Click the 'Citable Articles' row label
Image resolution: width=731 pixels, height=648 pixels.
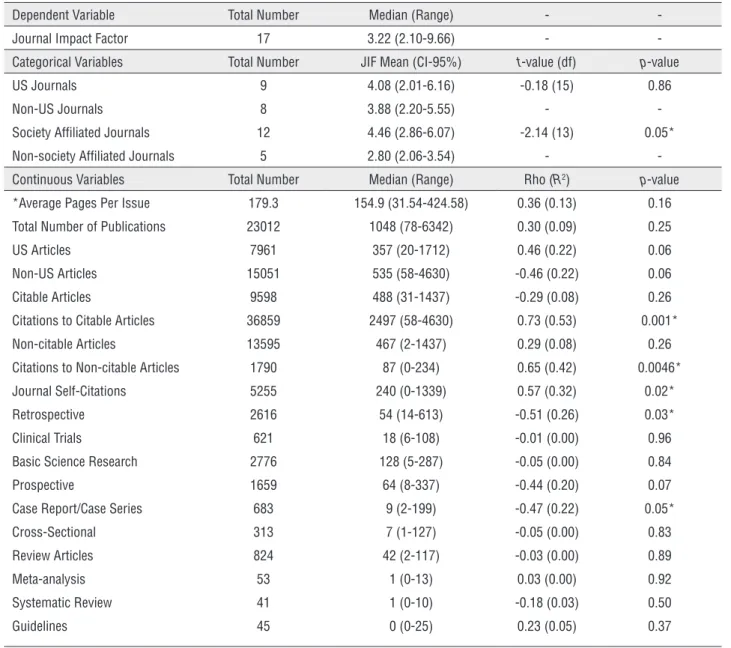(x=51, y=297)
